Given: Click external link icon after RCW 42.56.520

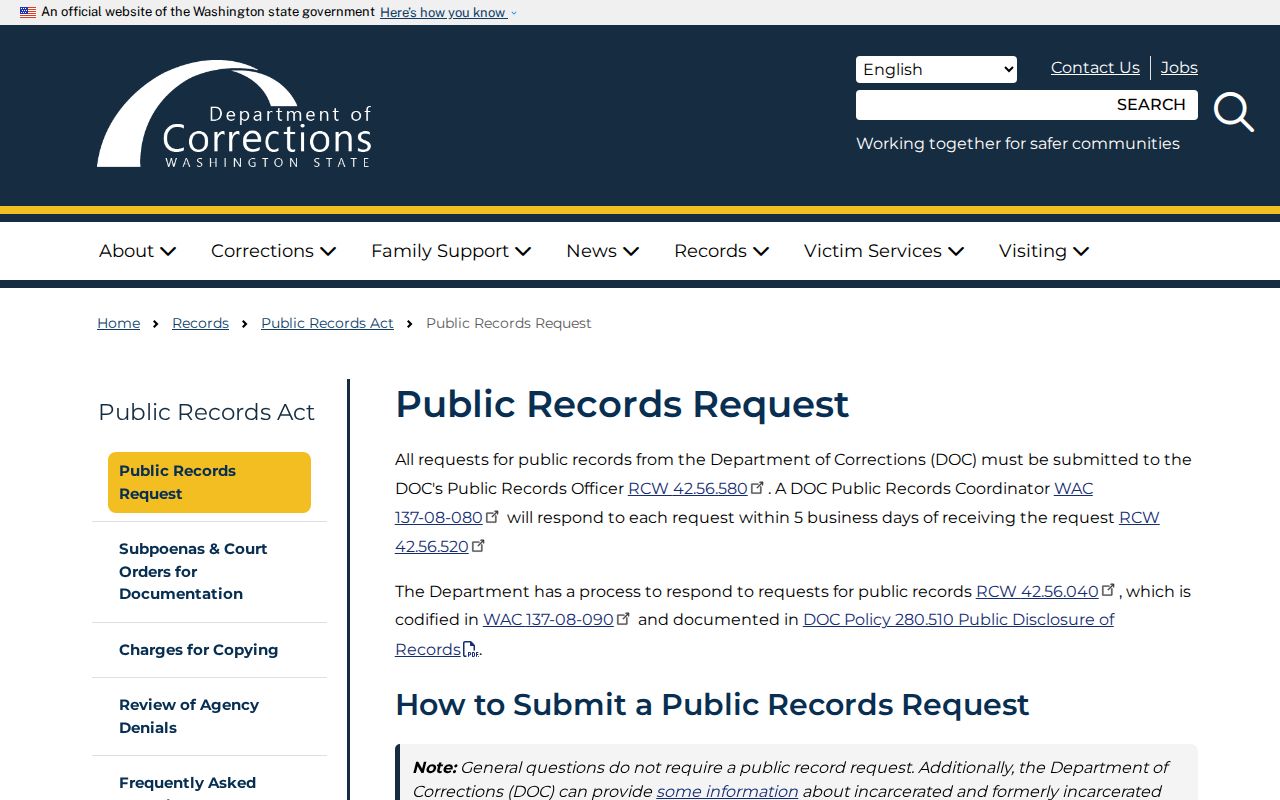Looking at the screenshot, I should [479, 546].
